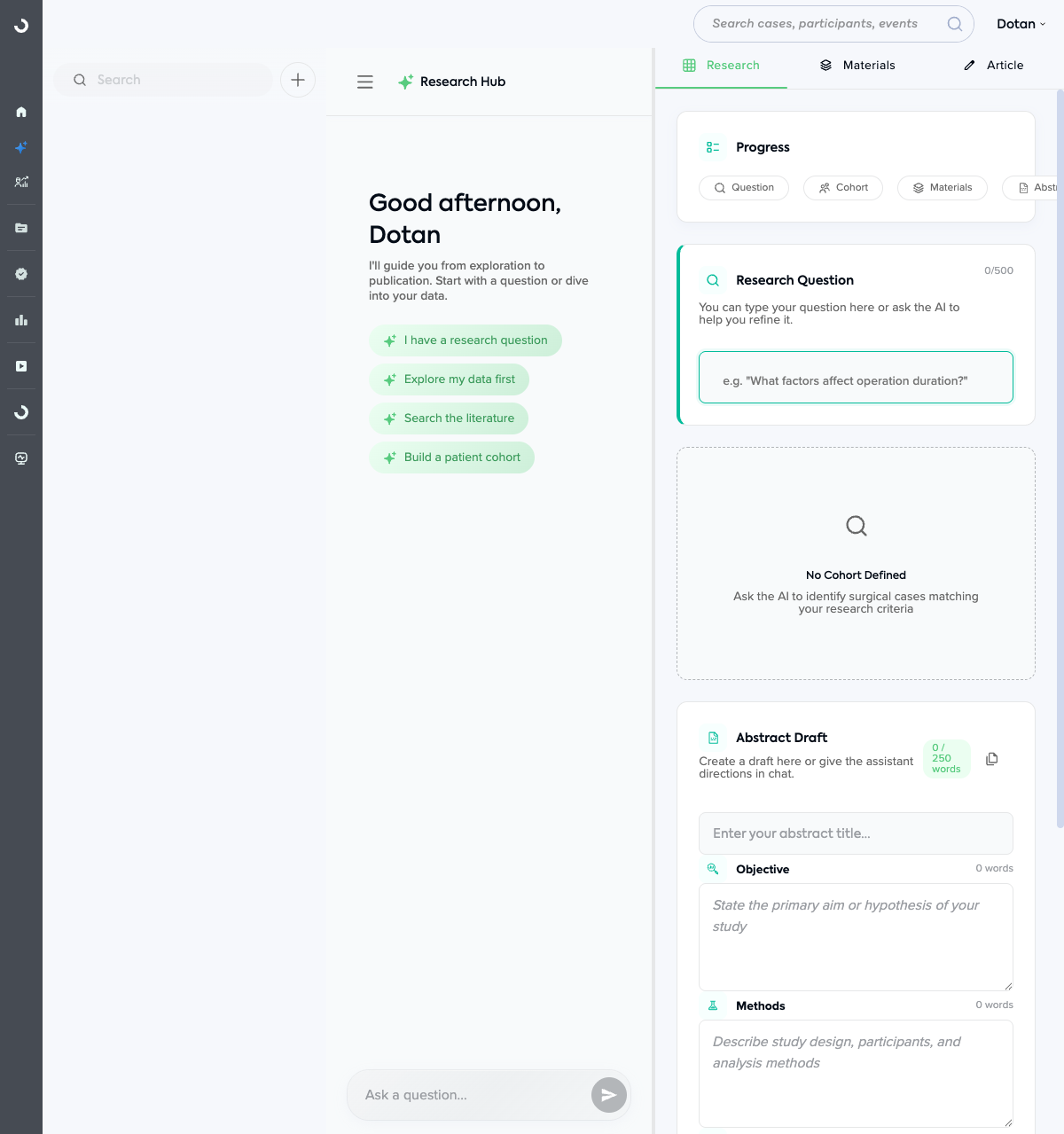This screenshot has height=1134, width=1064.
Task: Open the video play sidebar icon
Action: coord(21,366)
